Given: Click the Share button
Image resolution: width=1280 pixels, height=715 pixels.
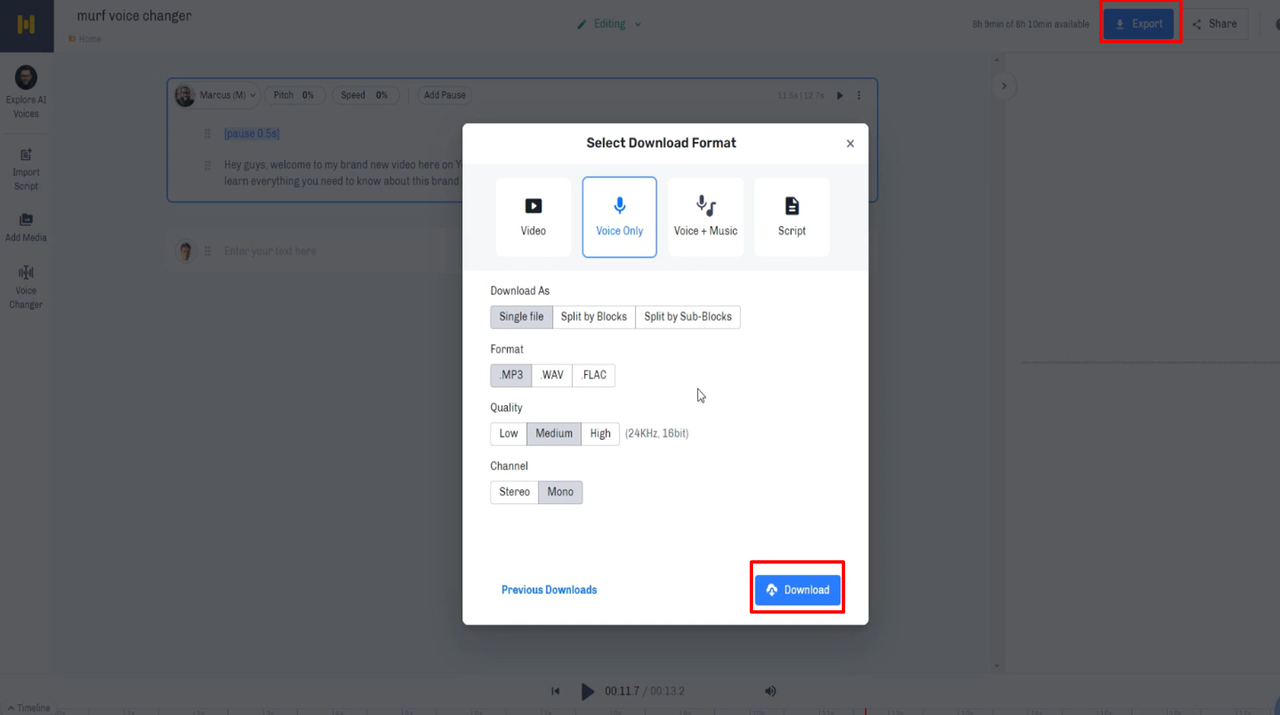Looking at the screenshot, I should pos(1214,24).
